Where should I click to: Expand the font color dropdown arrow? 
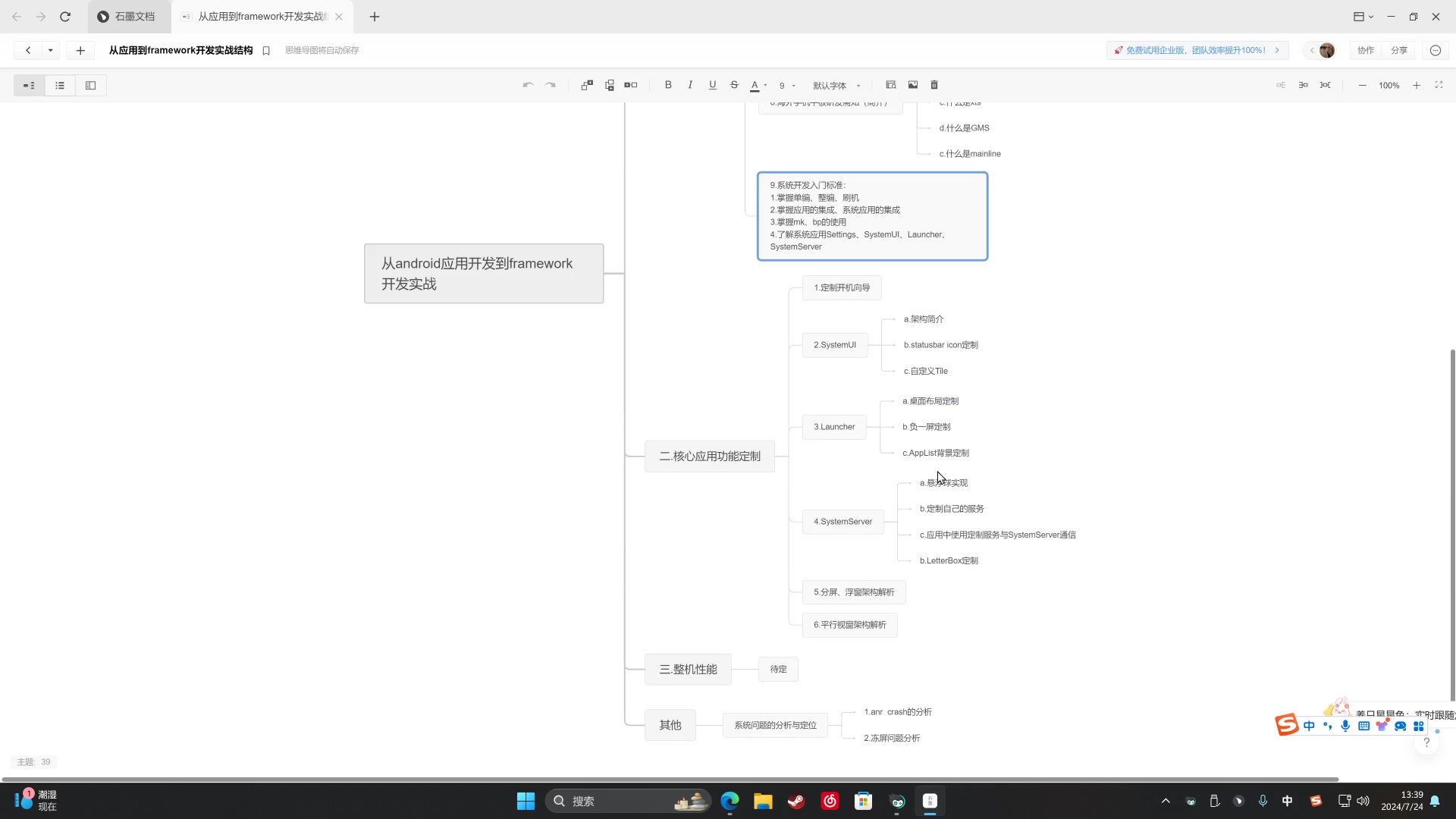tap(765, 86)
